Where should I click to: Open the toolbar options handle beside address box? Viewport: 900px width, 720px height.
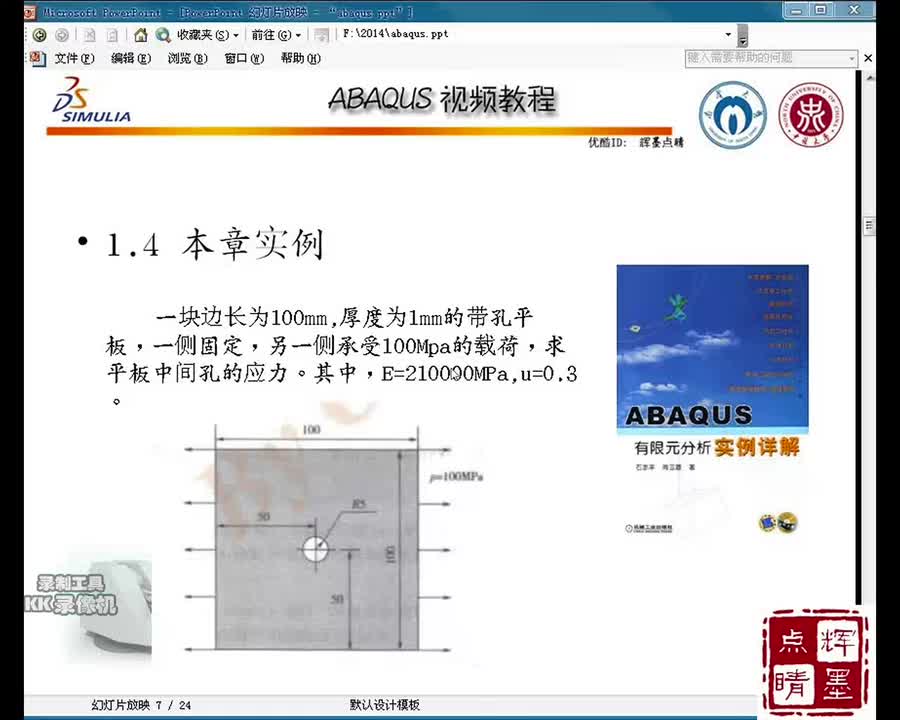tap(743, 36)
